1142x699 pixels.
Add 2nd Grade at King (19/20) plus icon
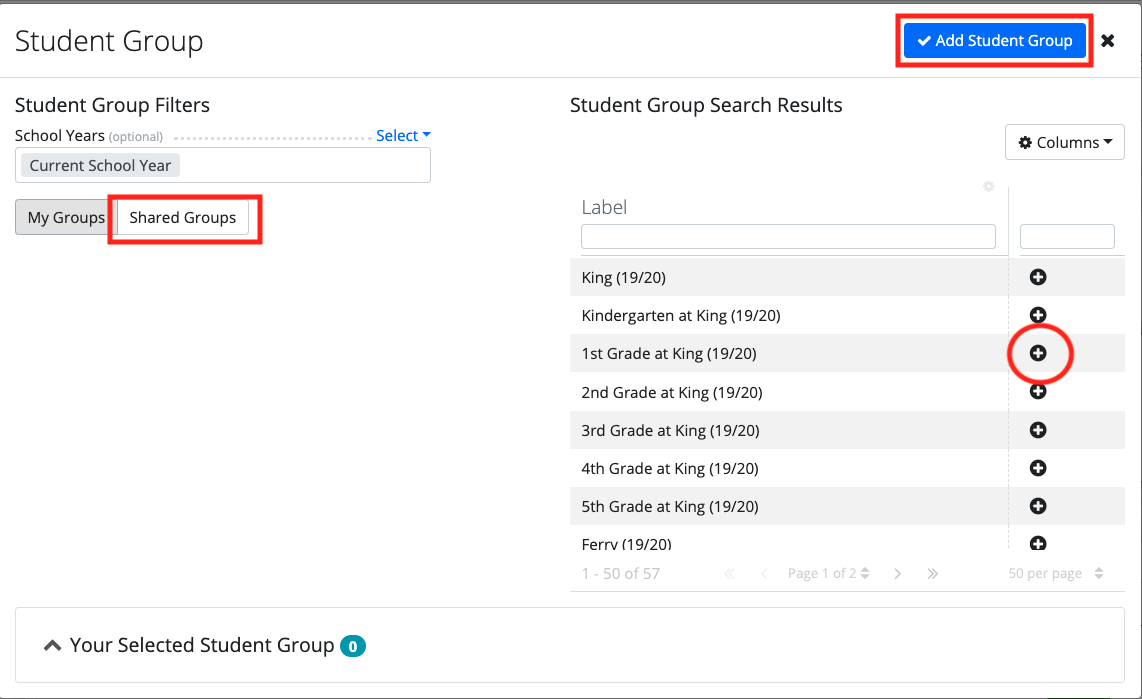click(1038, 392)
